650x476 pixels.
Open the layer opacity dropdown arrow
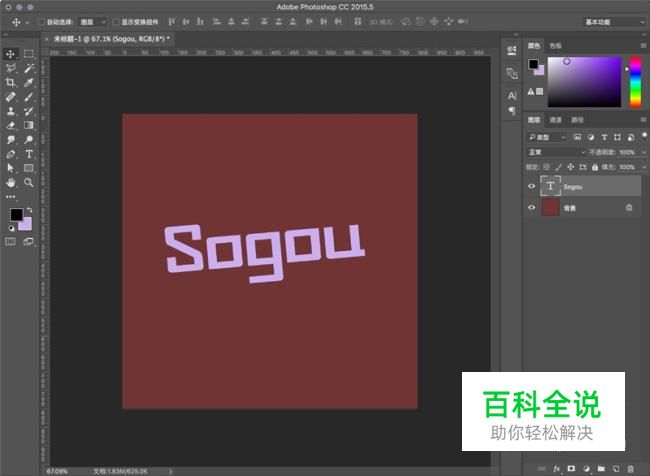pos(644,152)
